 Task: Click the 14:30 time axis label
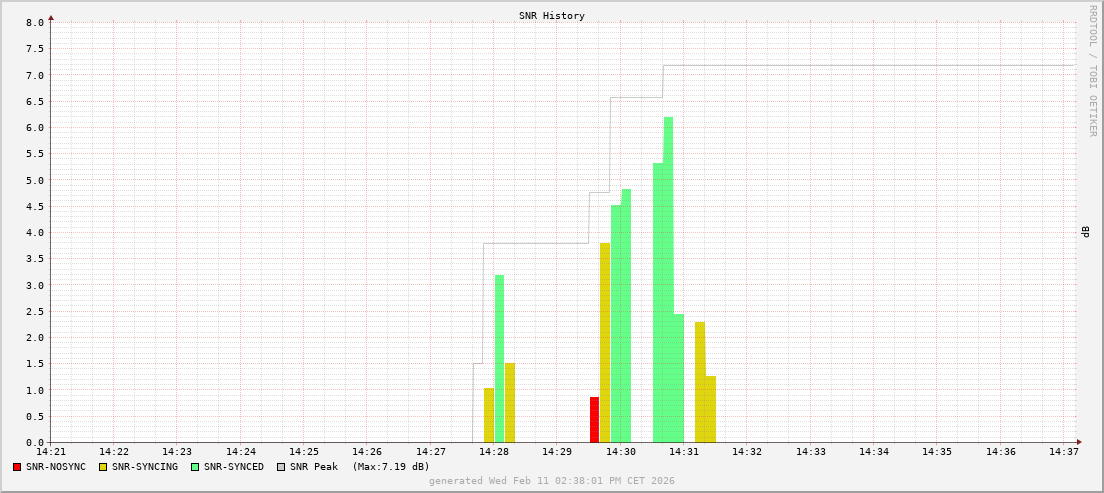click(621, 452)
